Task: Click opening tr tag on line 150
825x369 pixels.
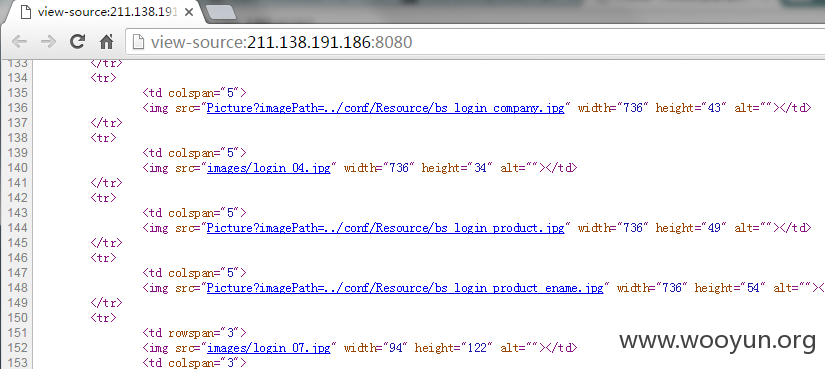Action: 104,318
